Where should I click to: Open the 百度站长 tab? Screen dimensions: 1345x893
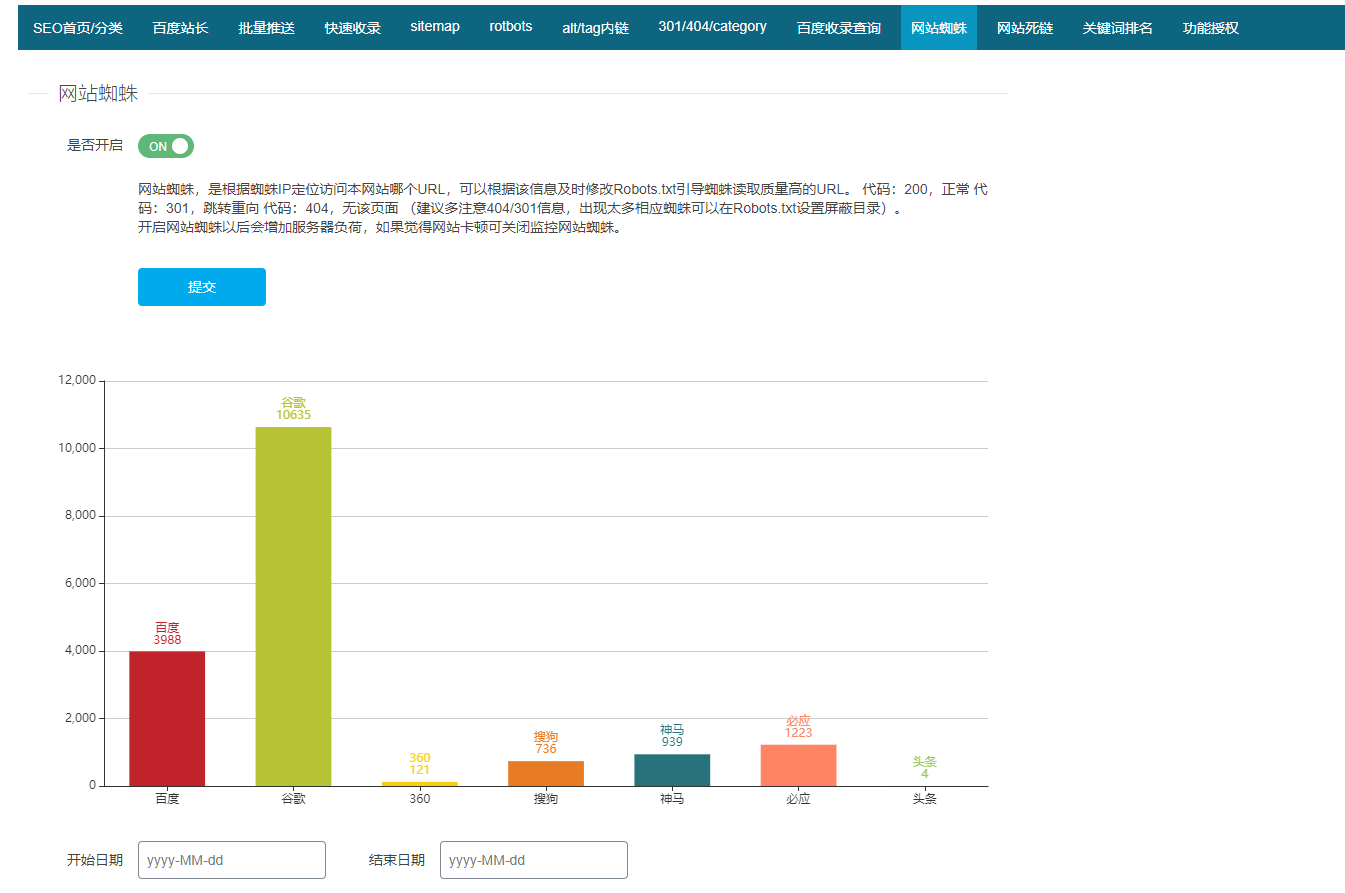pyautogui.click(x=180, y=27)
